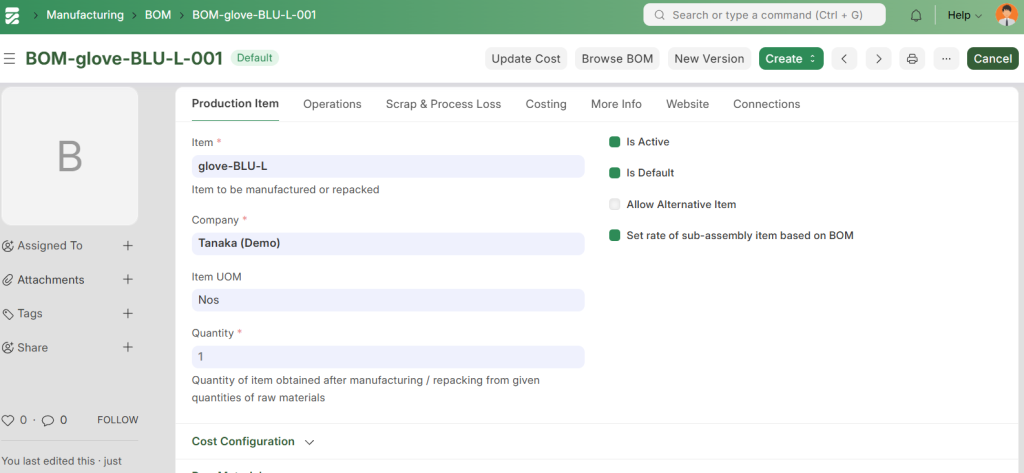Click the notification bell icon
1024x473 pixels.
click(916, 15)
